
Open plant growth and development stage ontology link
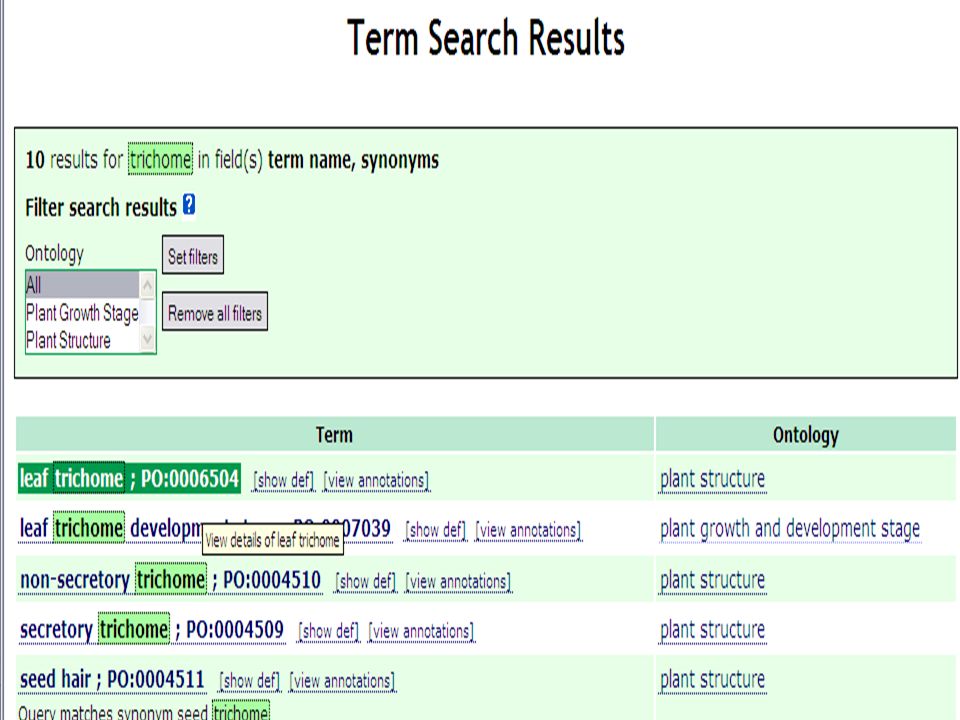click(790, 528)
